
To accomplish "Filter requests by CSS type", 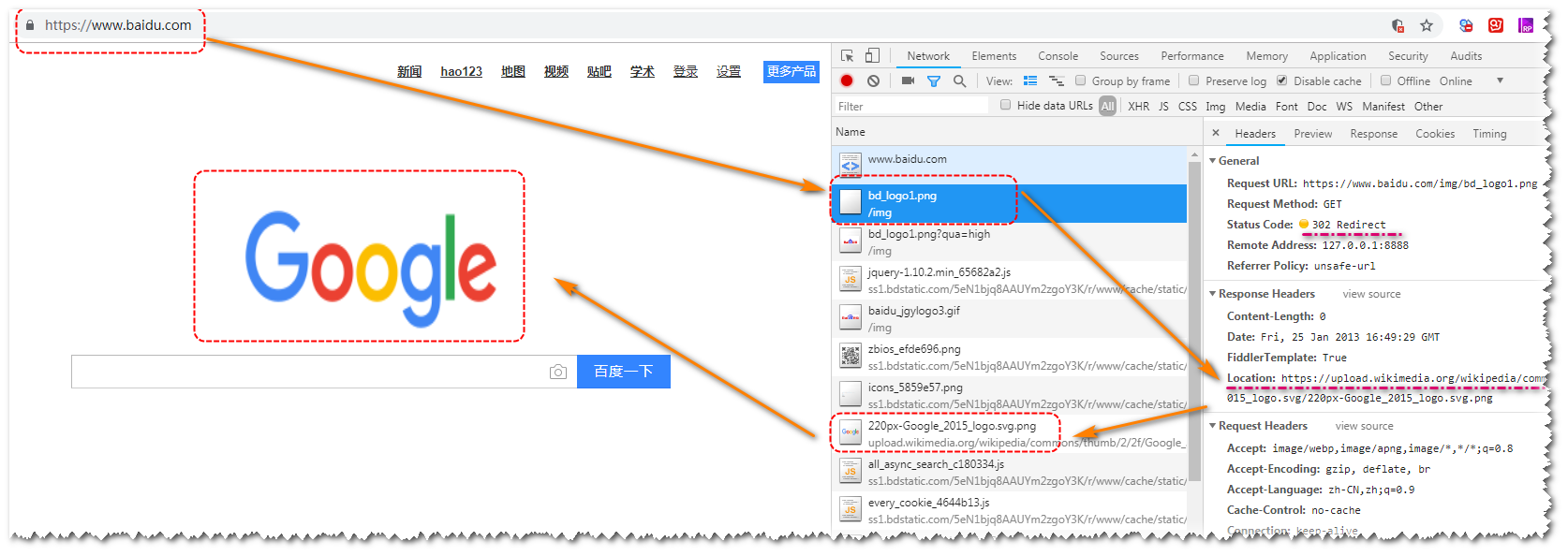I will pos(1188,107).
